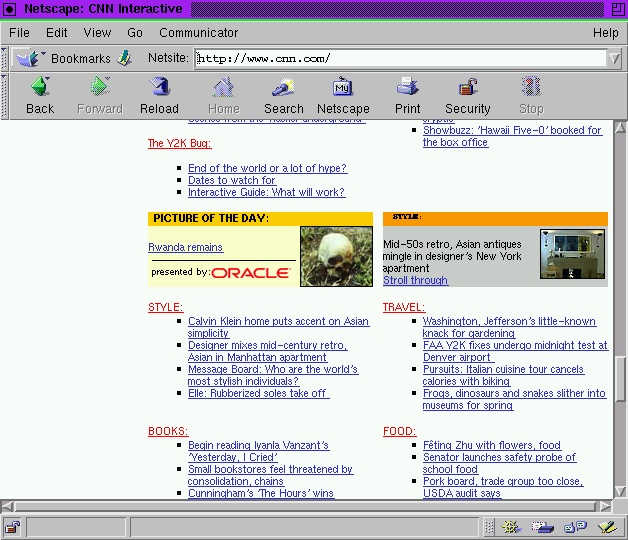Click the vertical scrollbar up arrow
This screenshot has height=540, width=628.
(x=620, y=128)
